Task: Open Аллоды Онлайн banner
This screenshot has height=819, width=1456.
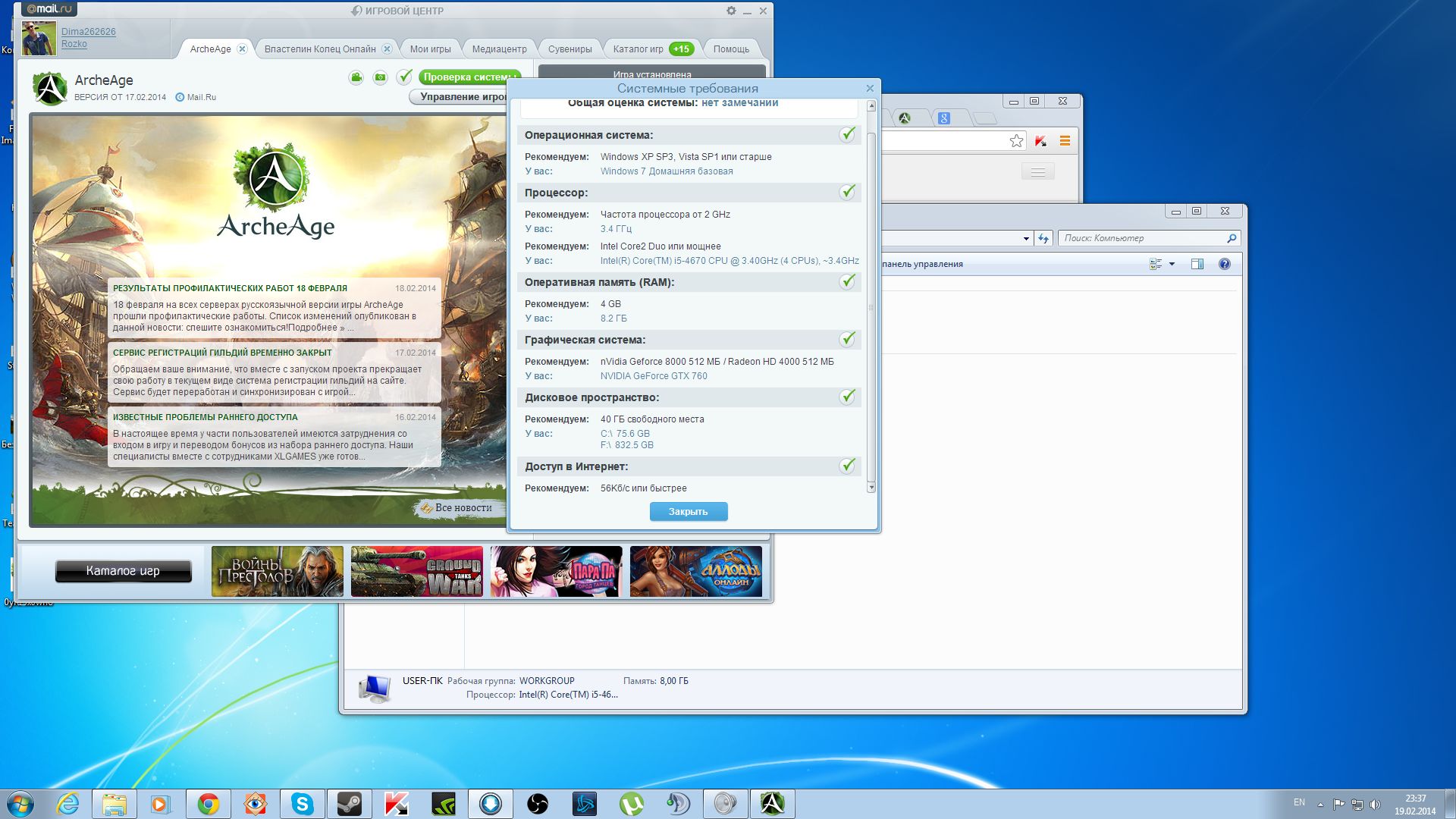Action: pyautogui.click(x=696, y=571)
